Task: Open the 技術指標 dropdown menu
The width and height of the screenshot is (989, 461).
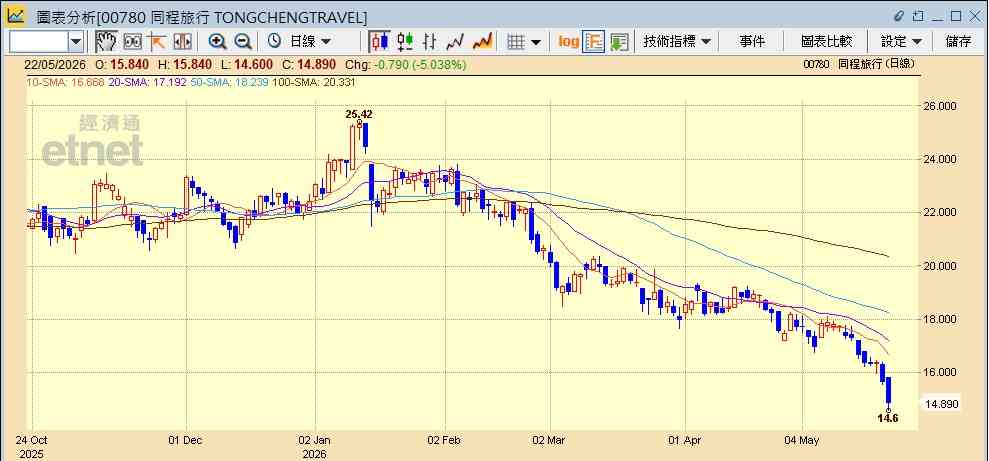Action: (x=677, y=42)
